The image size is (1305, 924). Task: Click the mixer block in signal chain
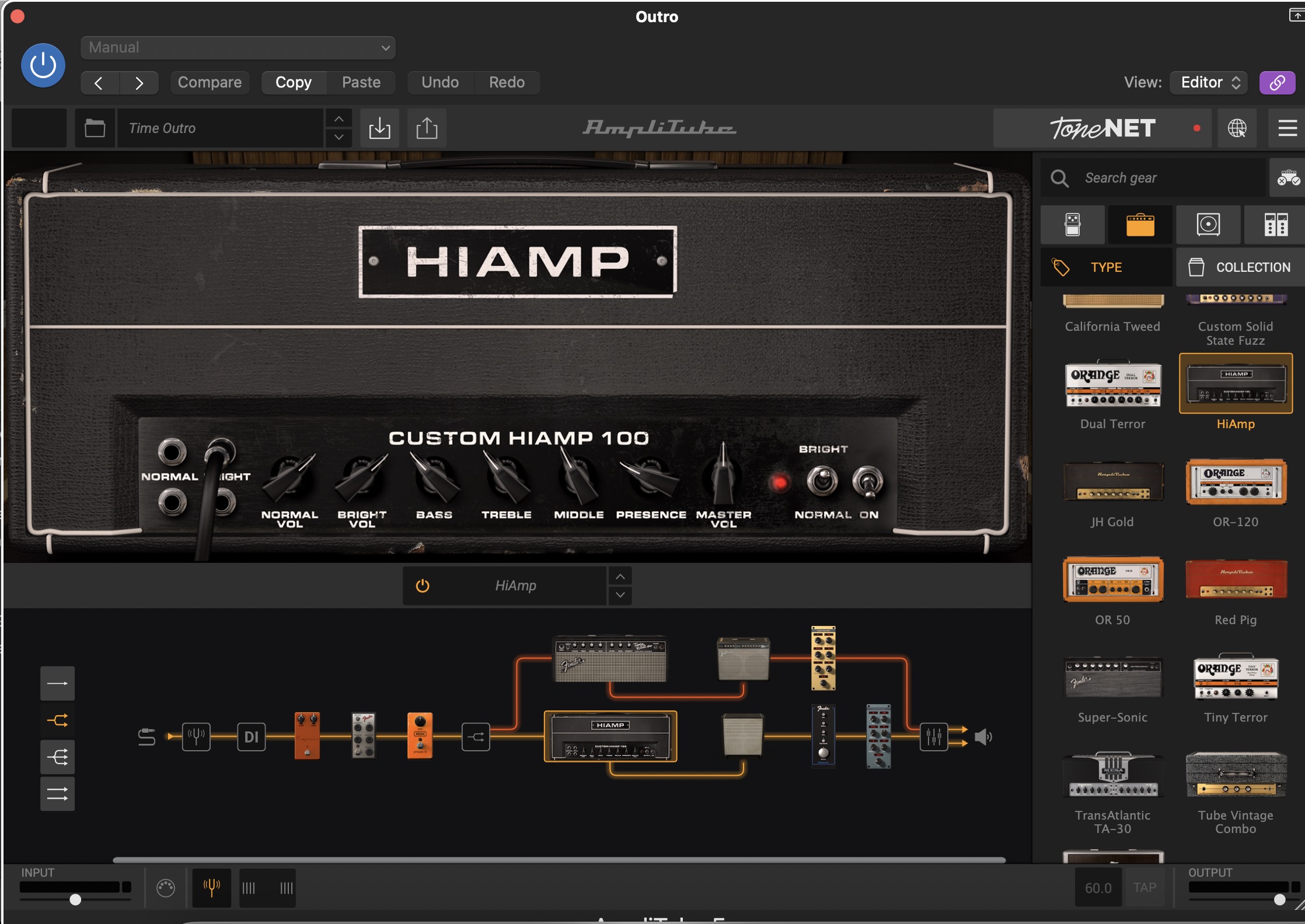[x=934, y=737]
